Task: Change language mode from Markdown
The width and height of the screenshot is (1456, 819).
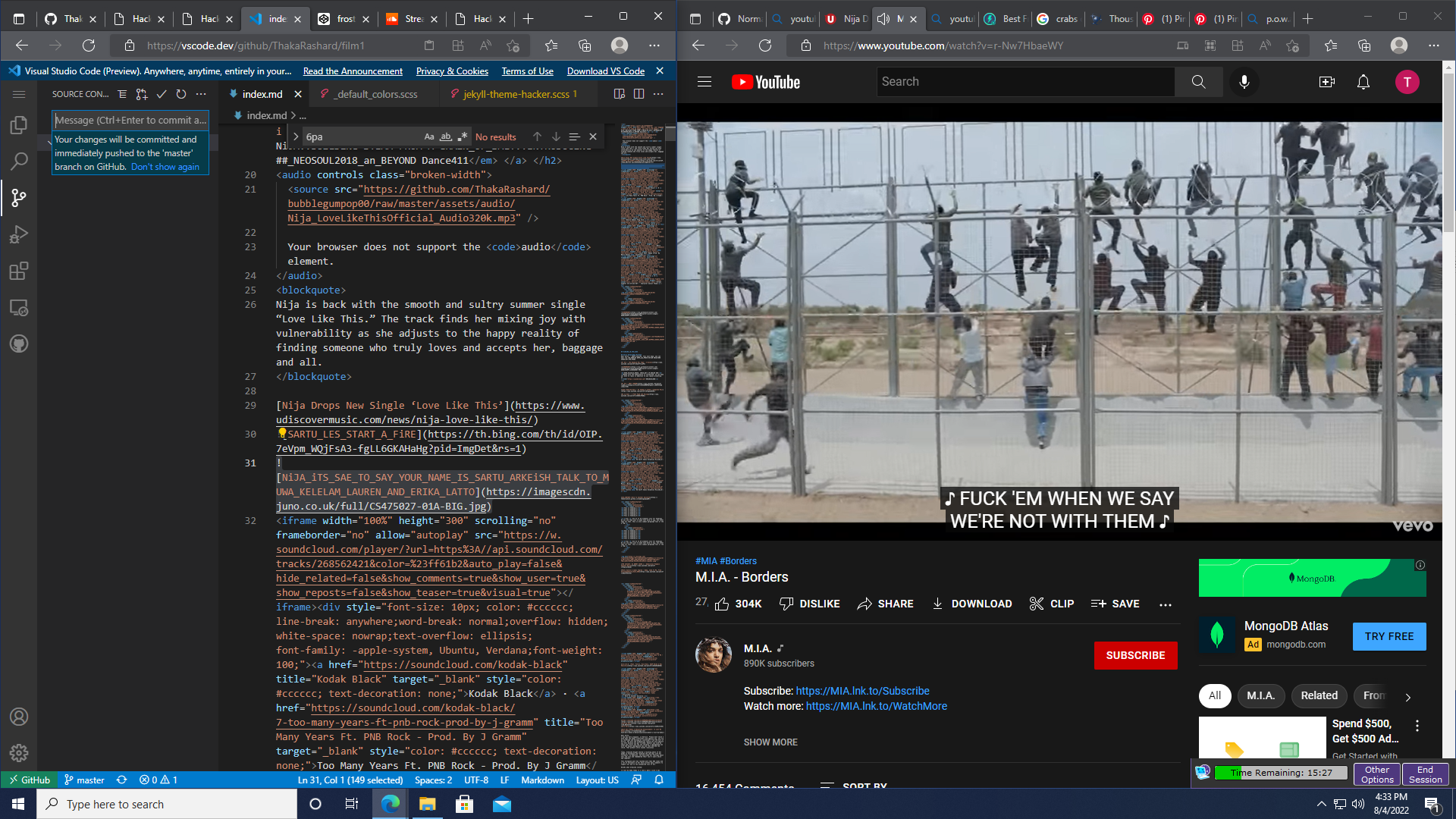Action: point(542,780)
